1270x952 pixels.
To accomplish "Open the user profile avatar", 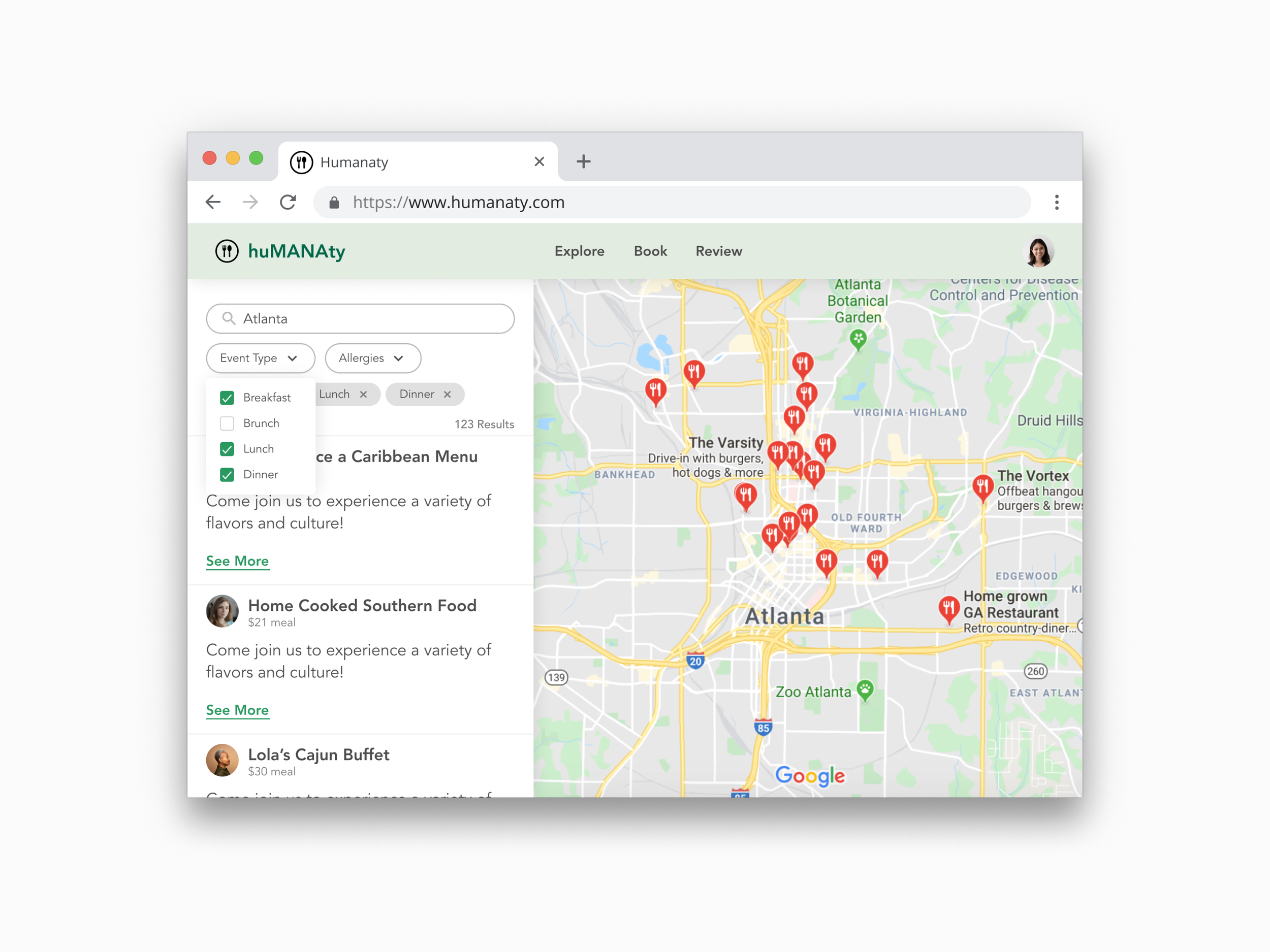I will click(x=1038, y=252).
